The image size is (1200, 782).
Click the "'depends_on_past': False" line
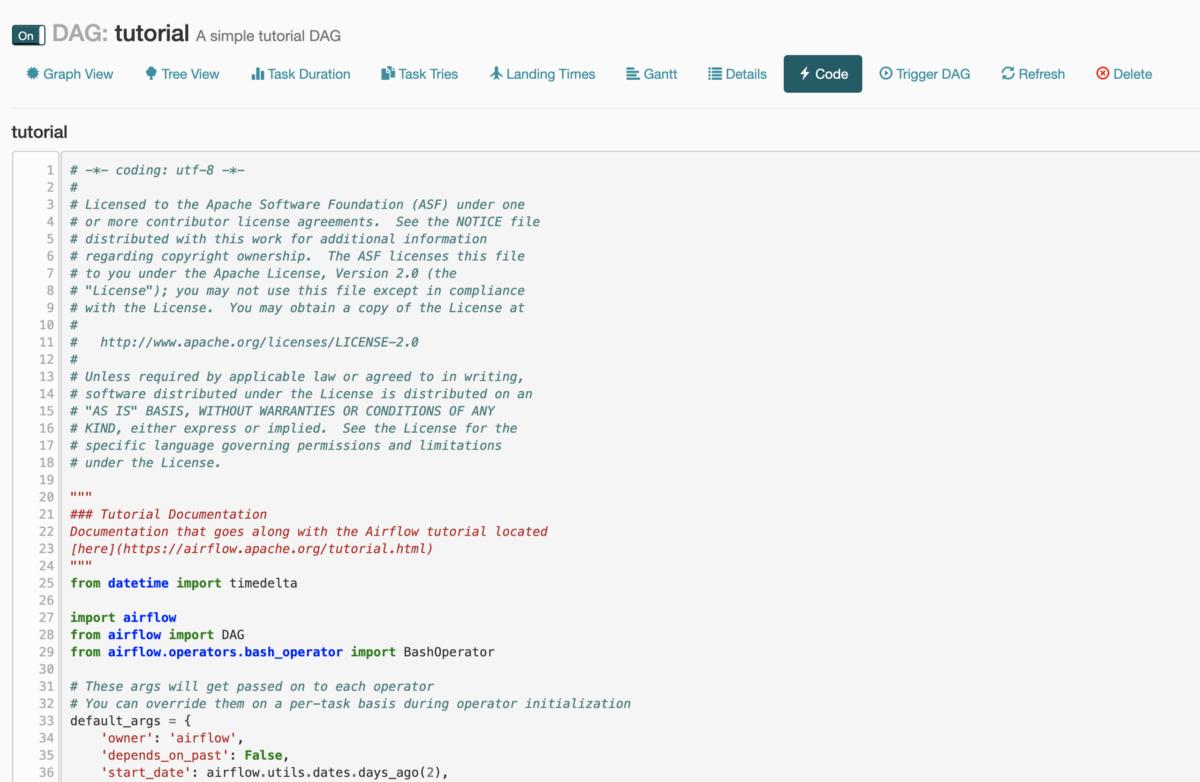point(195,754)
